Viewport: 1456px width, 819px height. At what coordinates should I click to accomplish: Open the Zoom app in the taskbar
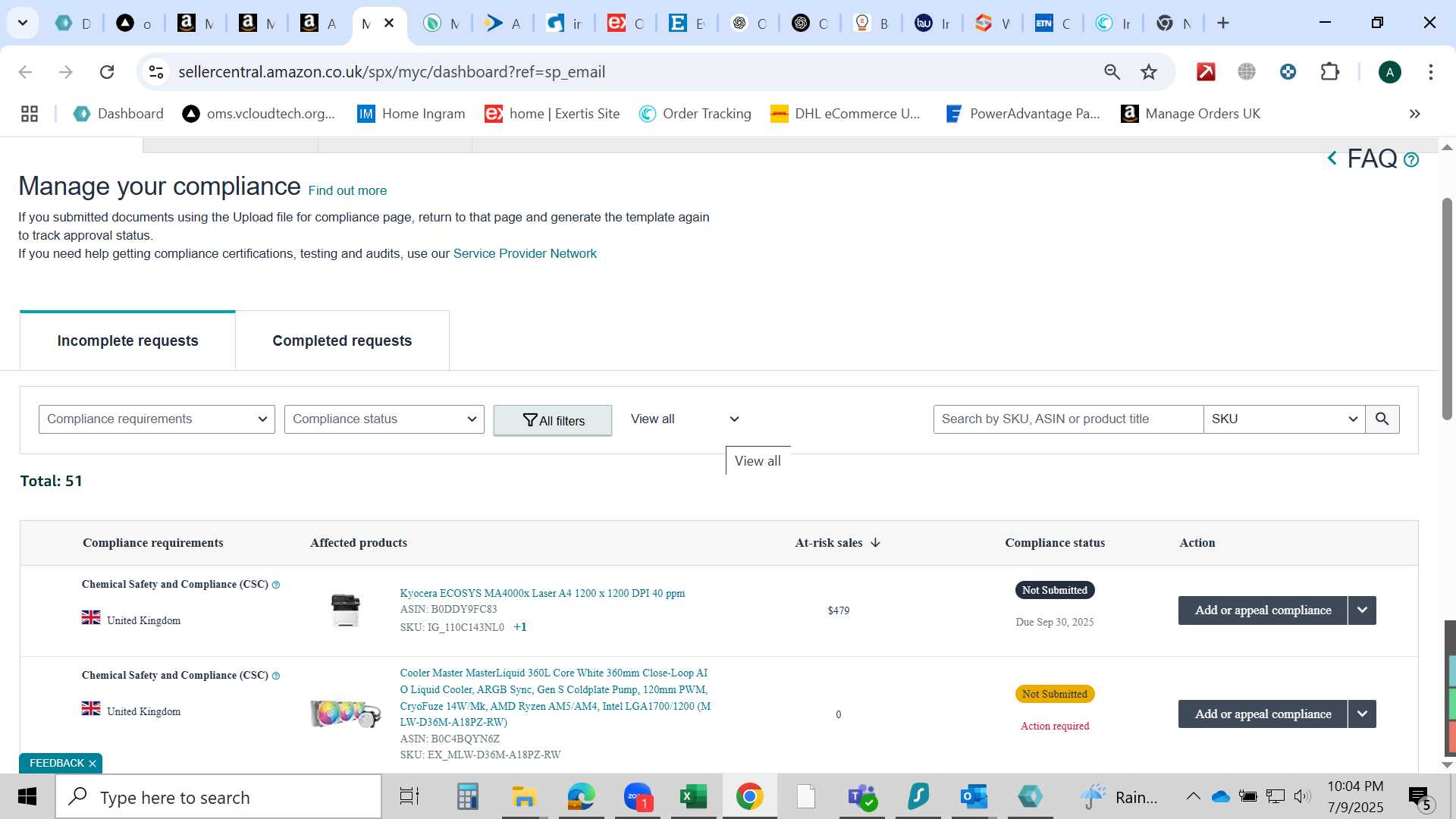(638, 797)
